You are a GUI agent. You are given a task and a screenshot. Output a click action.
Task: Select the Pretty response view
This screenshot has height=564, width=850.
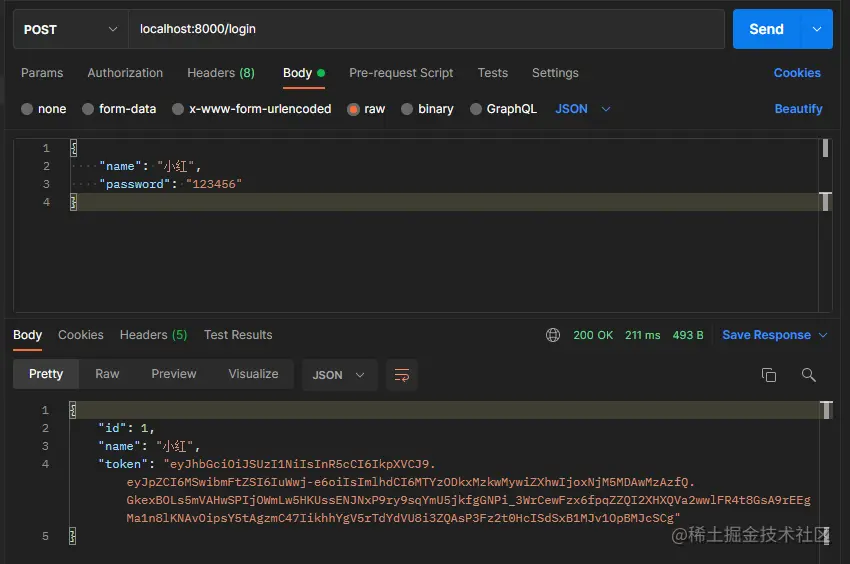point(46,374)
